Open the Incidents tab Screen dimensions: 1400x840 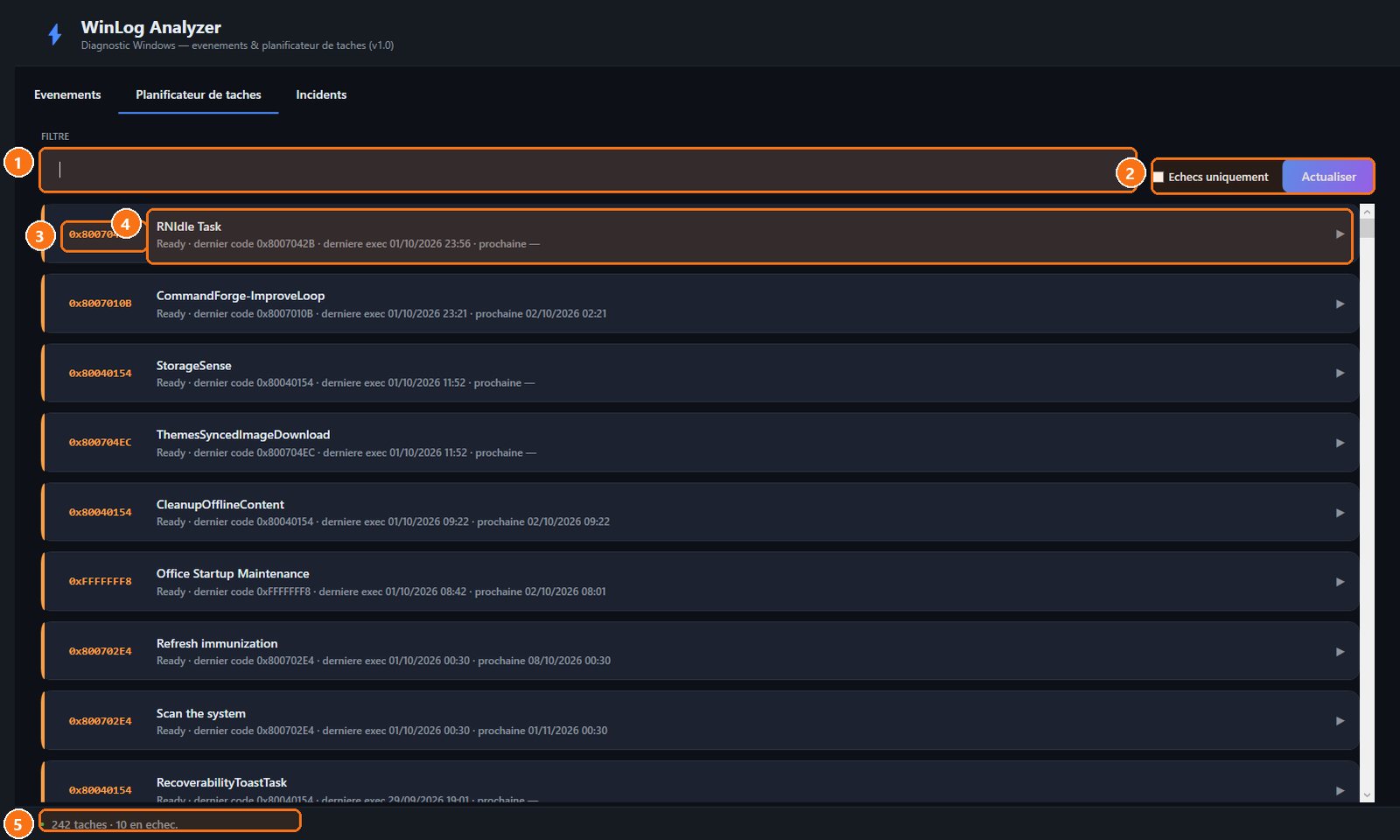tap(321, 94)
